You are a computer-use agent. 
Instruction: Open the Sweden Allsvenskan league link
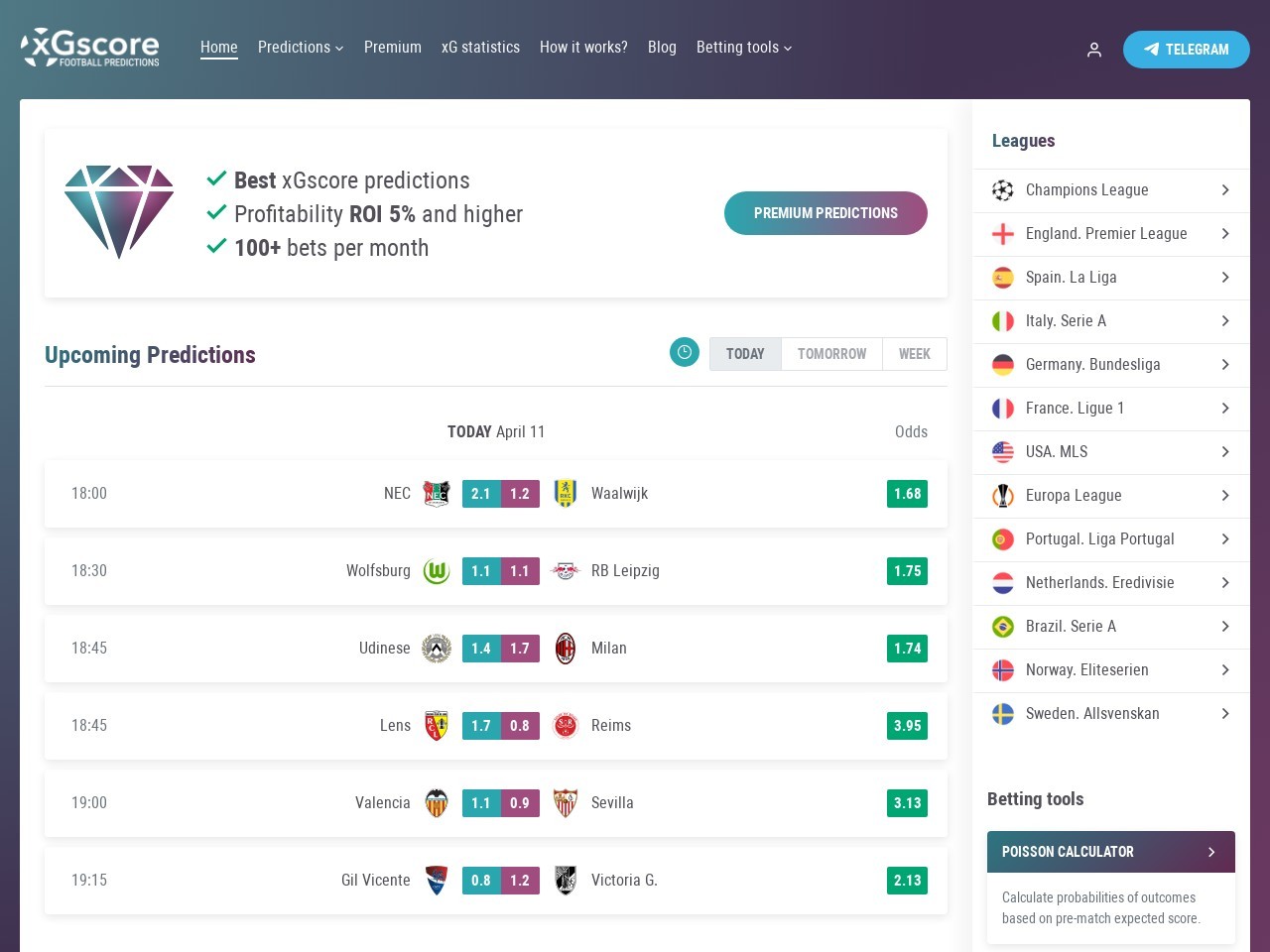(1111, 713)
